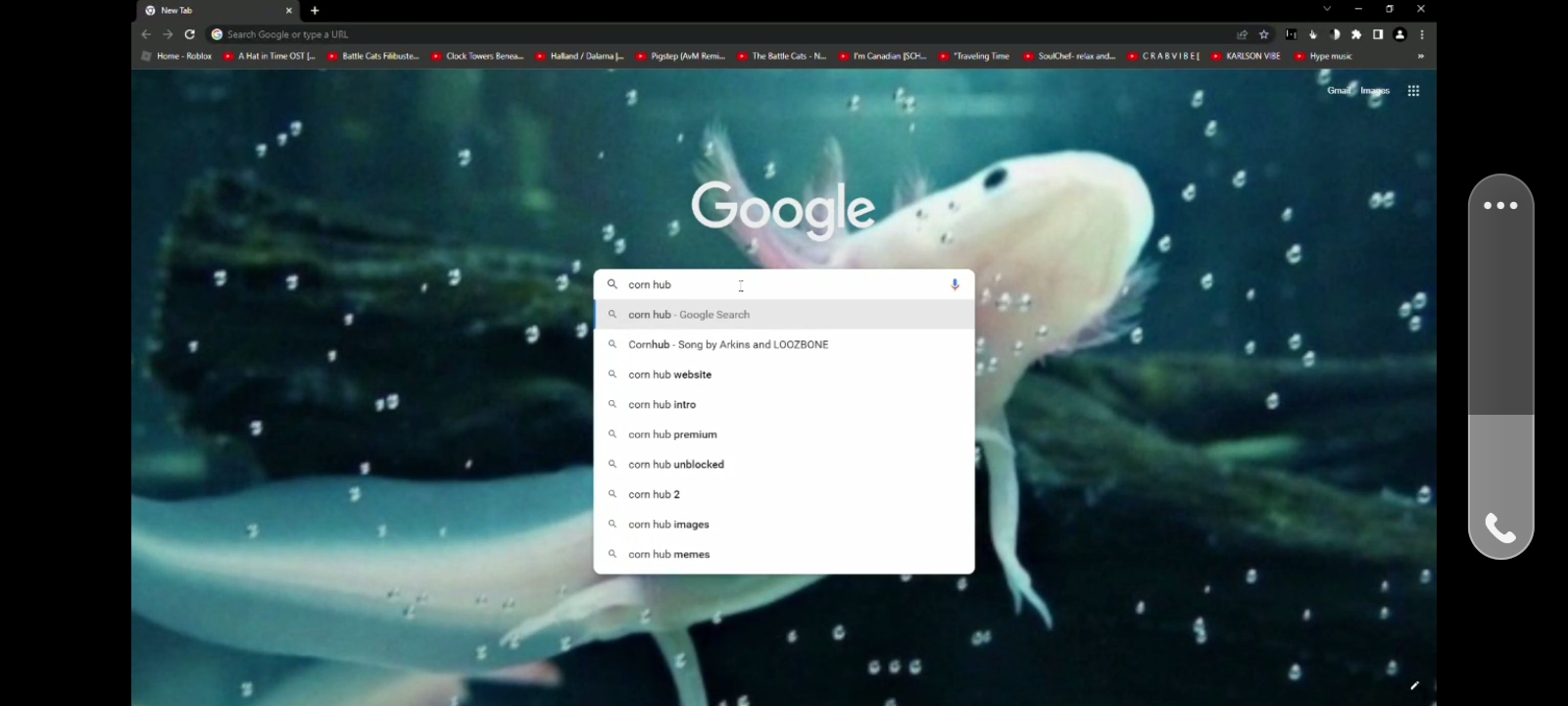This screenshot has width=1568, height=706.
Task: Expand the hidden bookmarks overflow chevron
Action: (1420, 57)
